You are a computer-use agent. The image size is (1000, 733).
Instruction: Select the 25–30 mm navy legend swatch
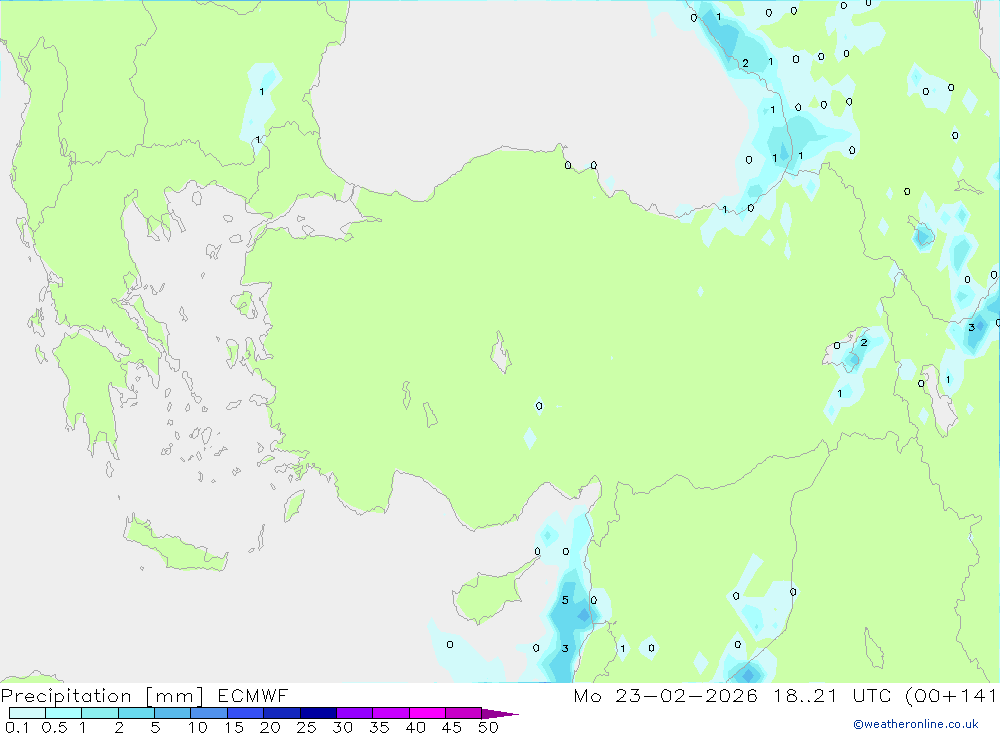click(318, 713)
